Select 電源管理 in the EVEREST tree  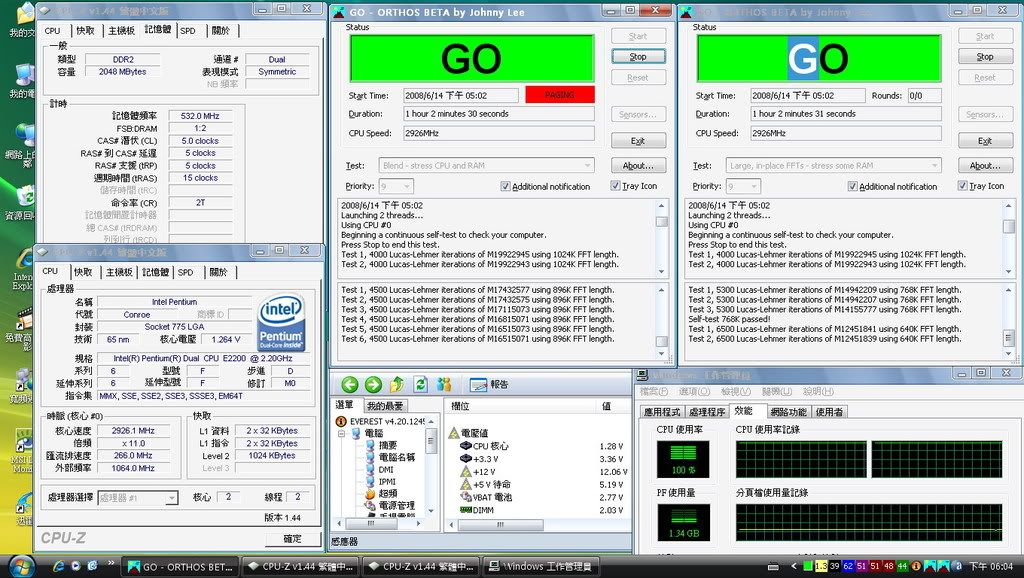click(389, 505)
